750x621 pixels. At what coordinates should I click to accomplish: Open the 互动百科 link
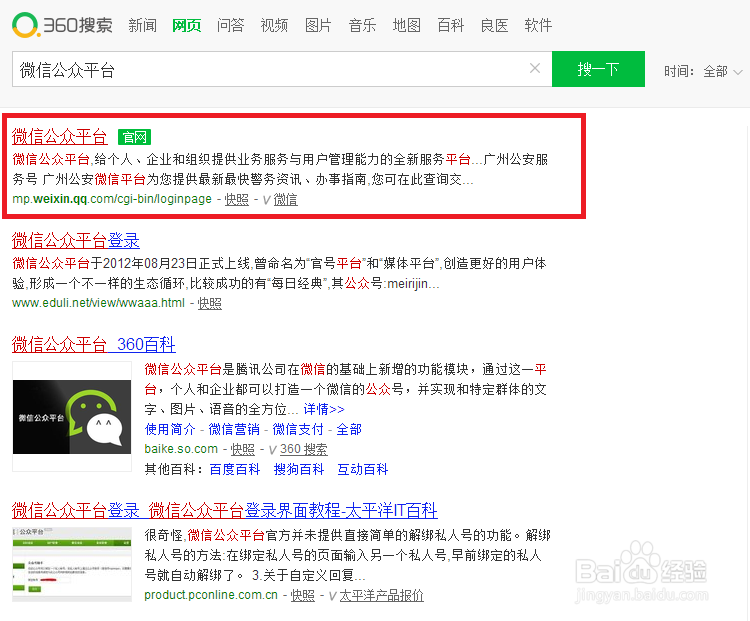(363, 469)
